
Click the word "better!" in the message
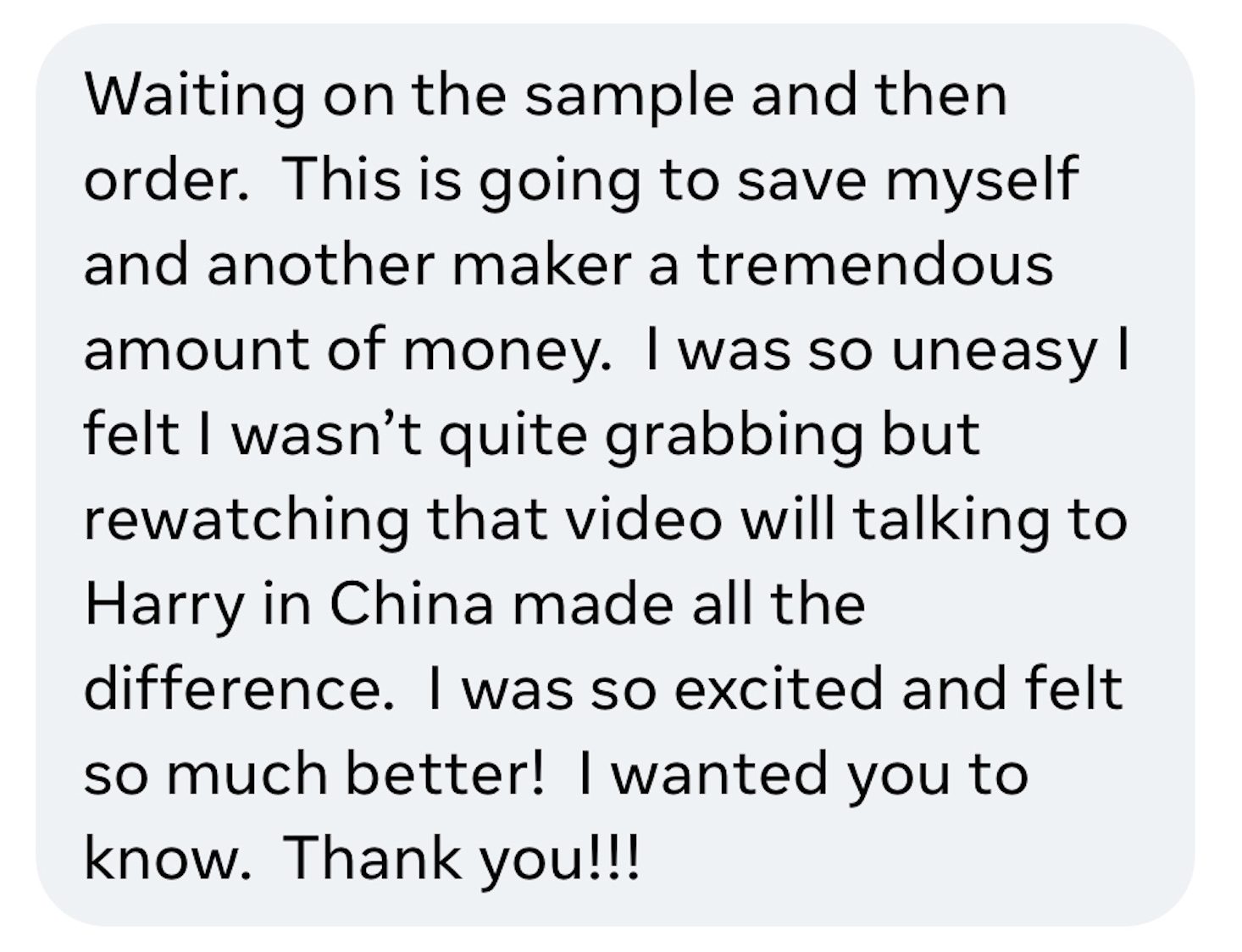click(446, 773)
